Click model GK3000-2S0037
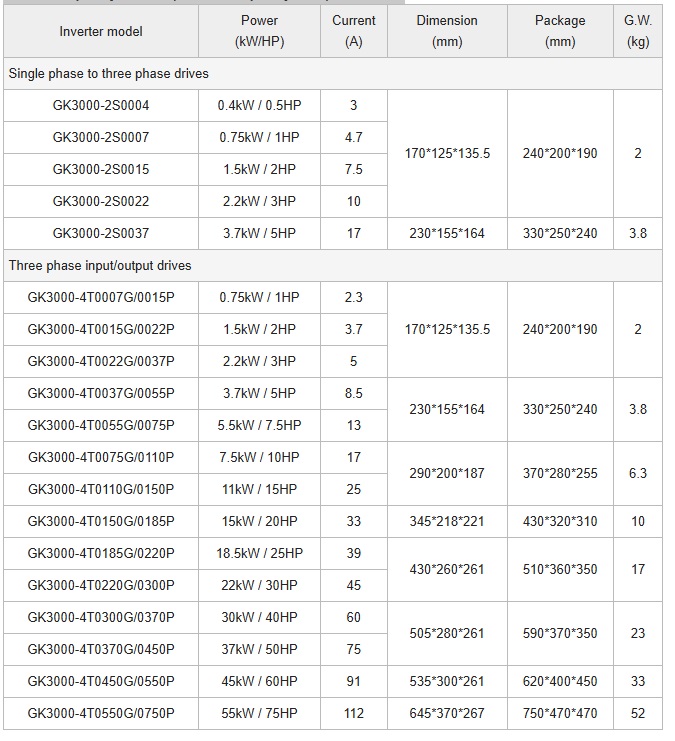This screenshot has width=675, height=741. point(101,233)
